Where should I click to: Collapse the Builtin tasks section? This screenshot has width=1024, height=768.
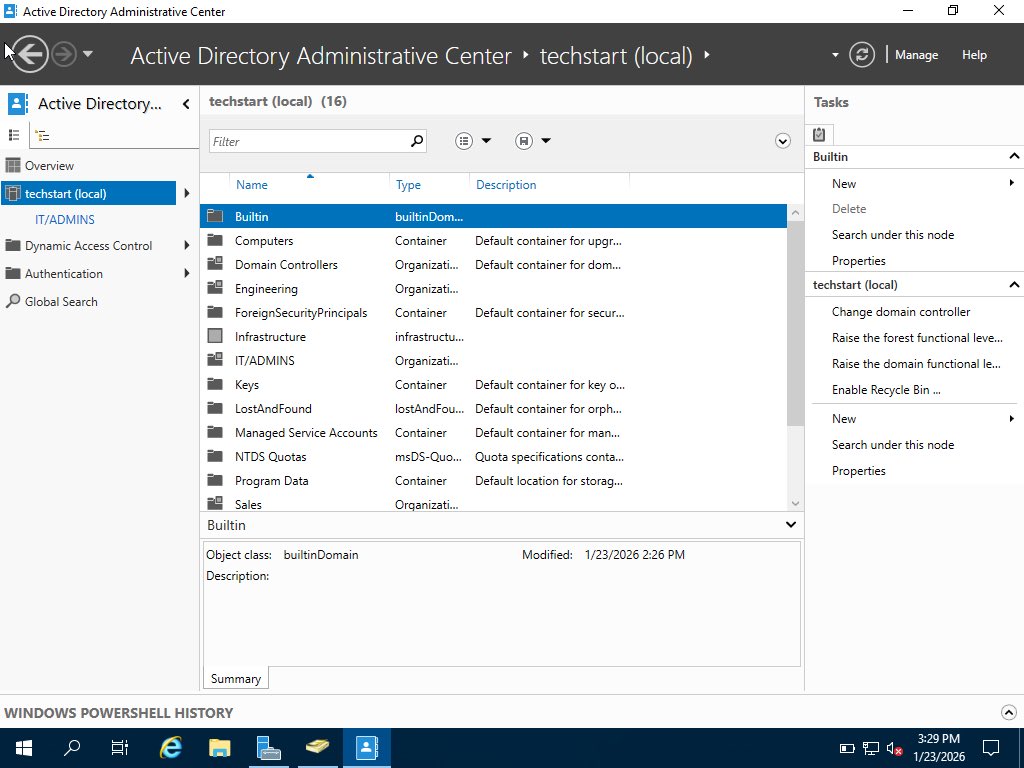click(1014, 156)
